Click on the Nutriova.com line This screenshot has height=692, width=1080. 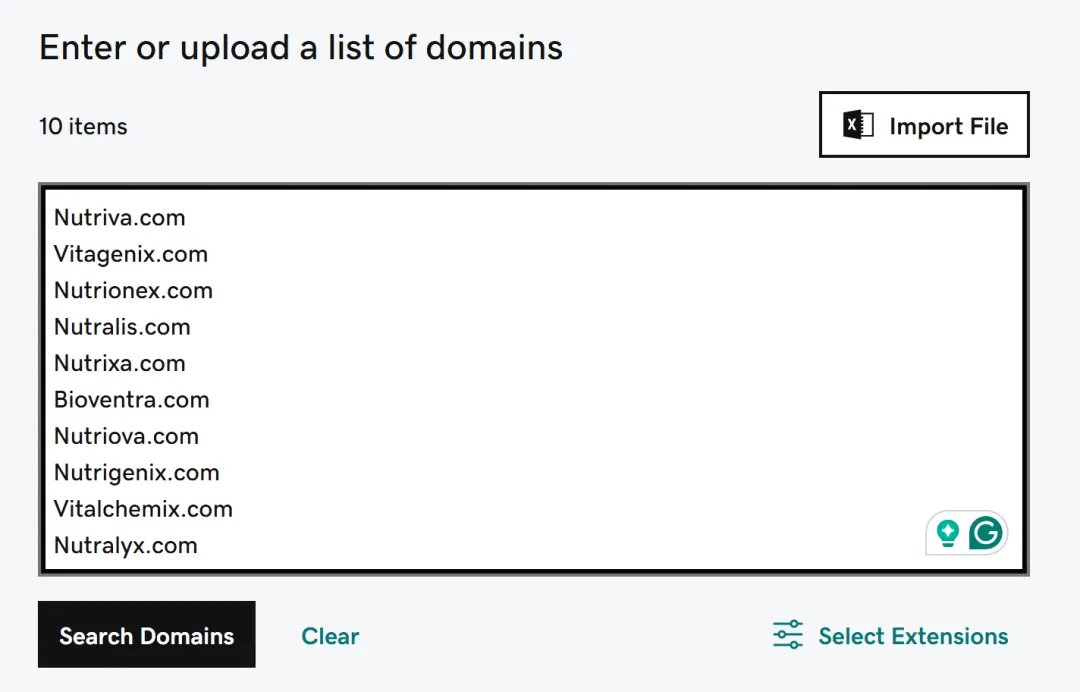[126, 436]
